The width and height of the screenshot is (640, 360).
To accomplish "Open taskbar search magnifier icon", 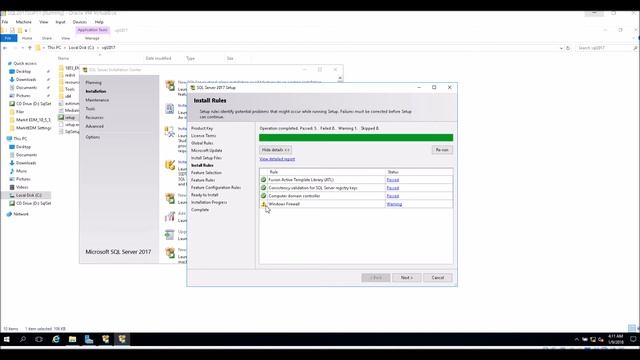I will [23, 339].
